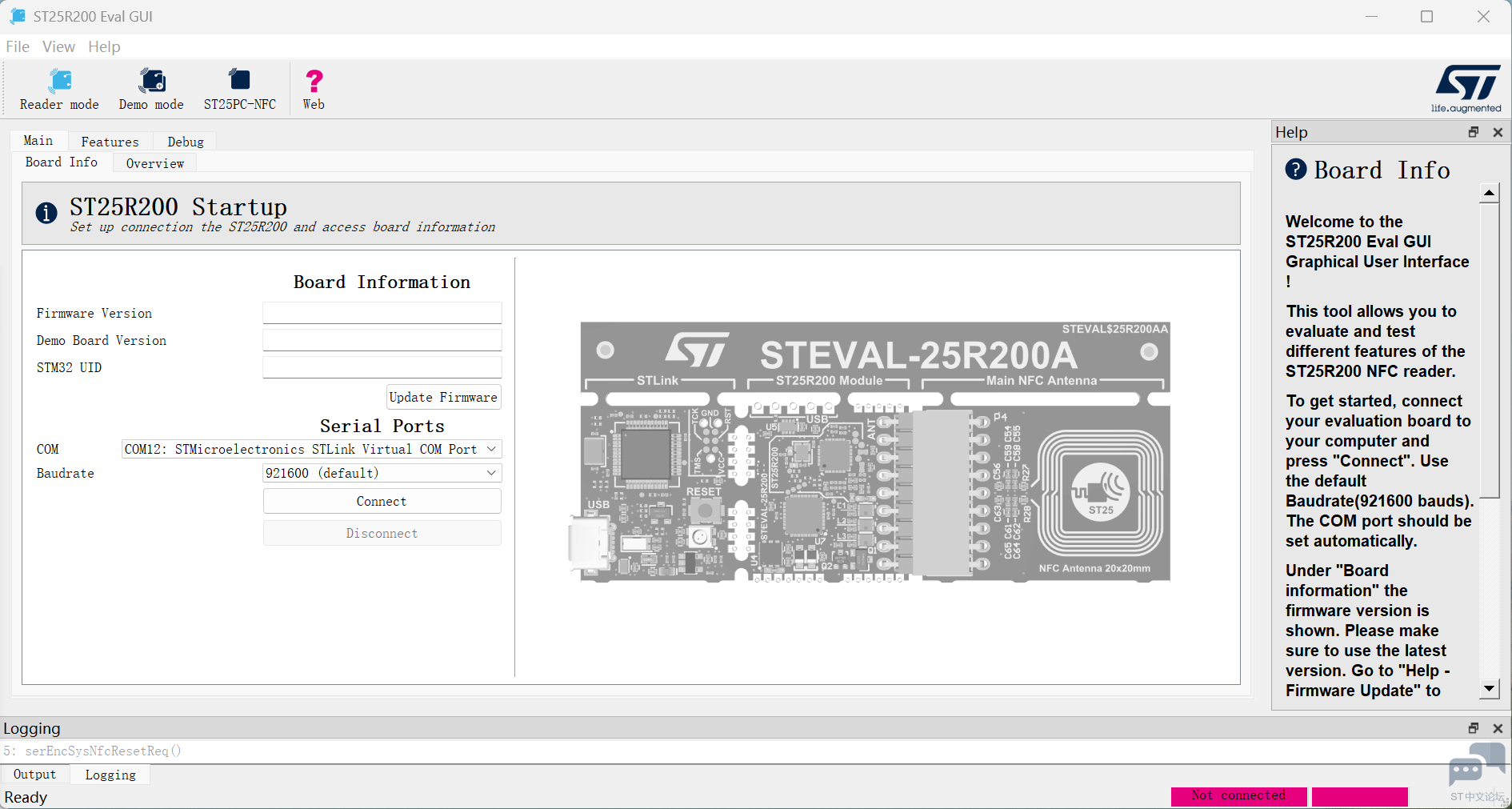
Task: Open the Overview sub-tab
Action: coord(155,163)
